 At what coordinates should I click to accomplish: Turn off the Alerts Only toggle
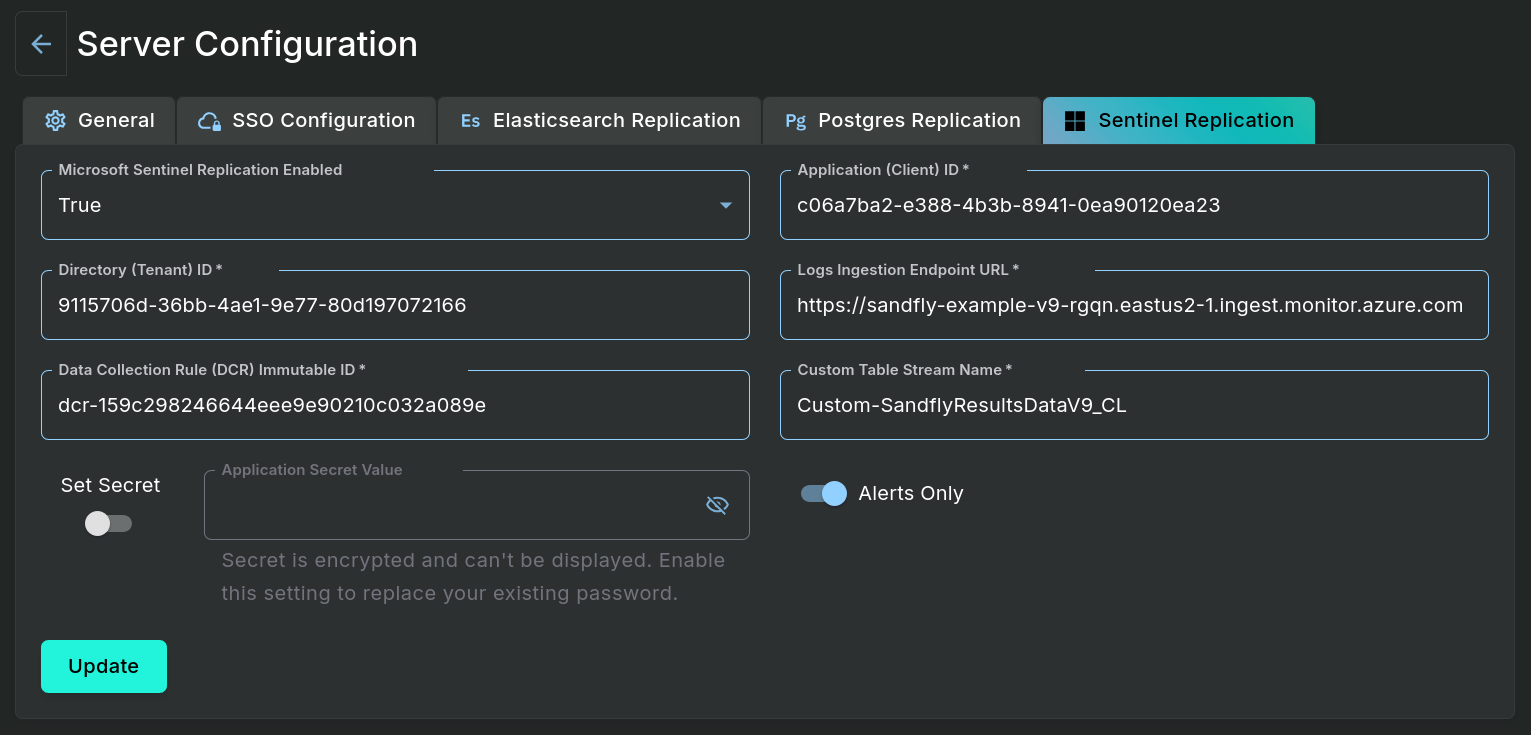pyautogui.click(x=824, y=494)
